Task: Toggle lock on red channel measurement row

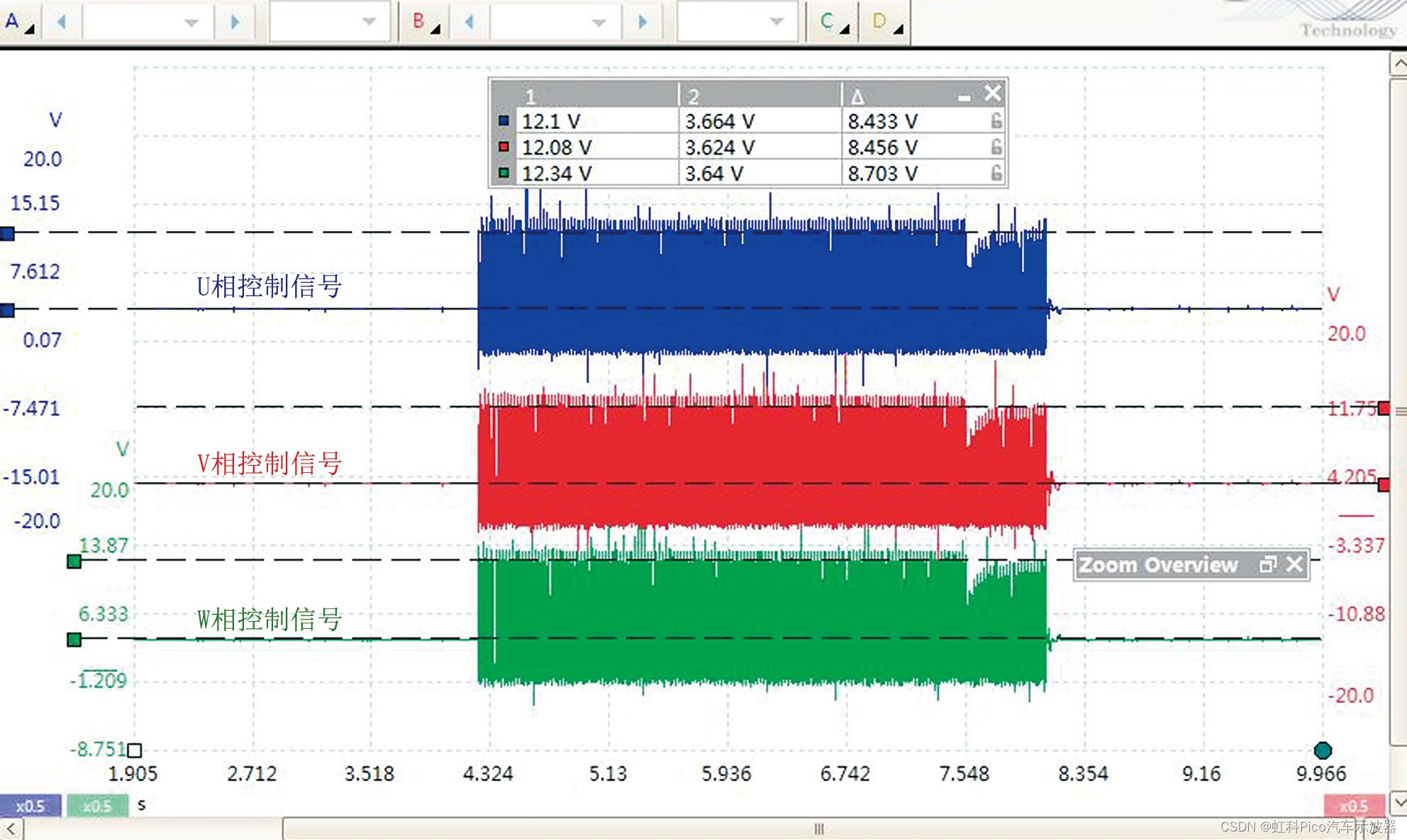Action: tap(996, 147)
